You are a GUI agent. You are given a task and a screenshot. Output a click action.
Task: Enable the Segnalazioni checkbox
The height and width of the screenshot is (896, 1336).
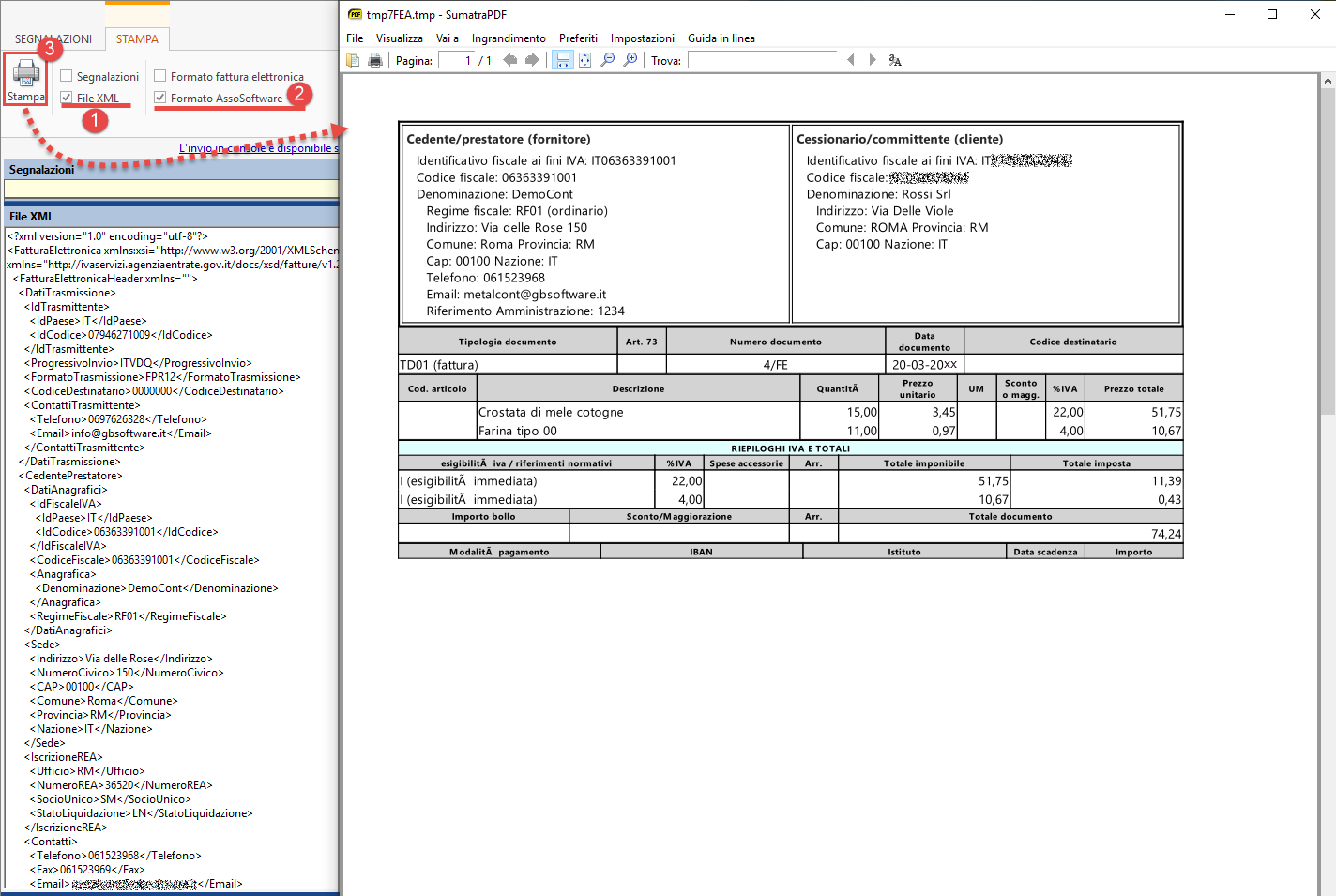pyautogui.click(x=67, y=76)
